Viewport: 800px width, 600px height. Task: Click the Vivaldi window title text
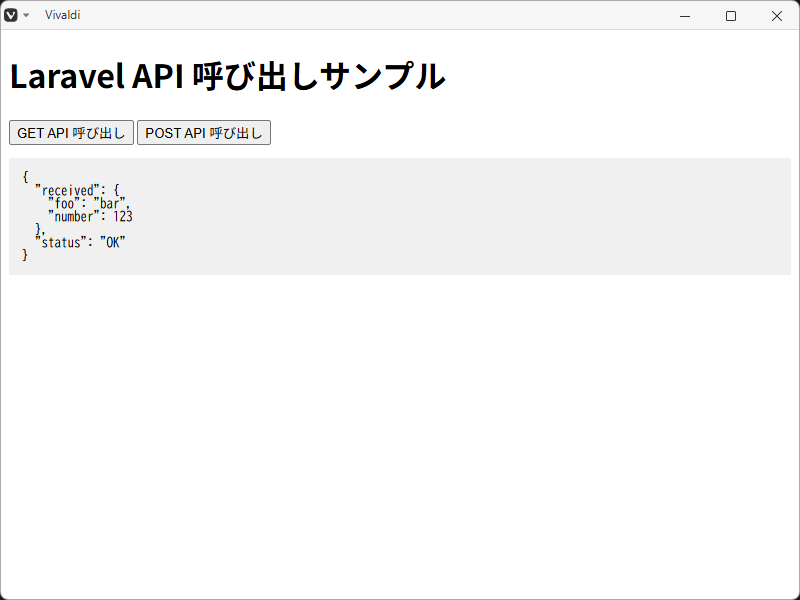tap(63, 15)
